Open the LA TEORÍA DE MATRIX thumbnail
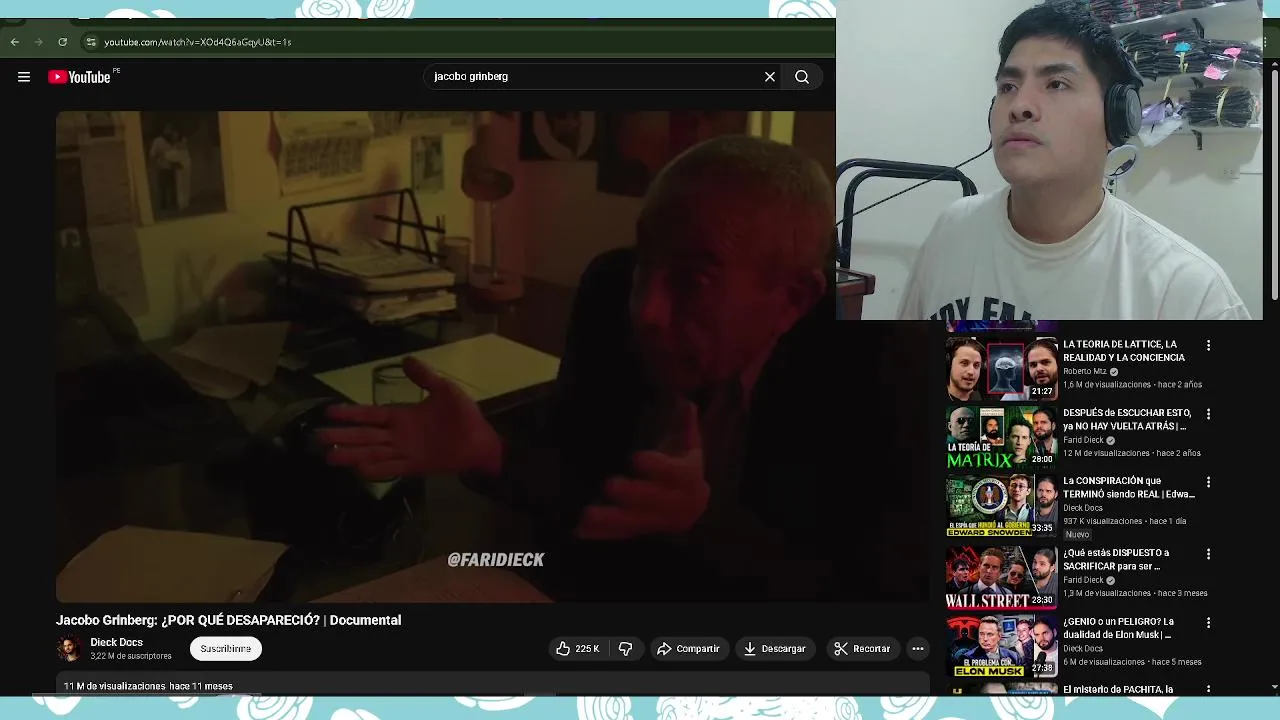 (1001, 437)
